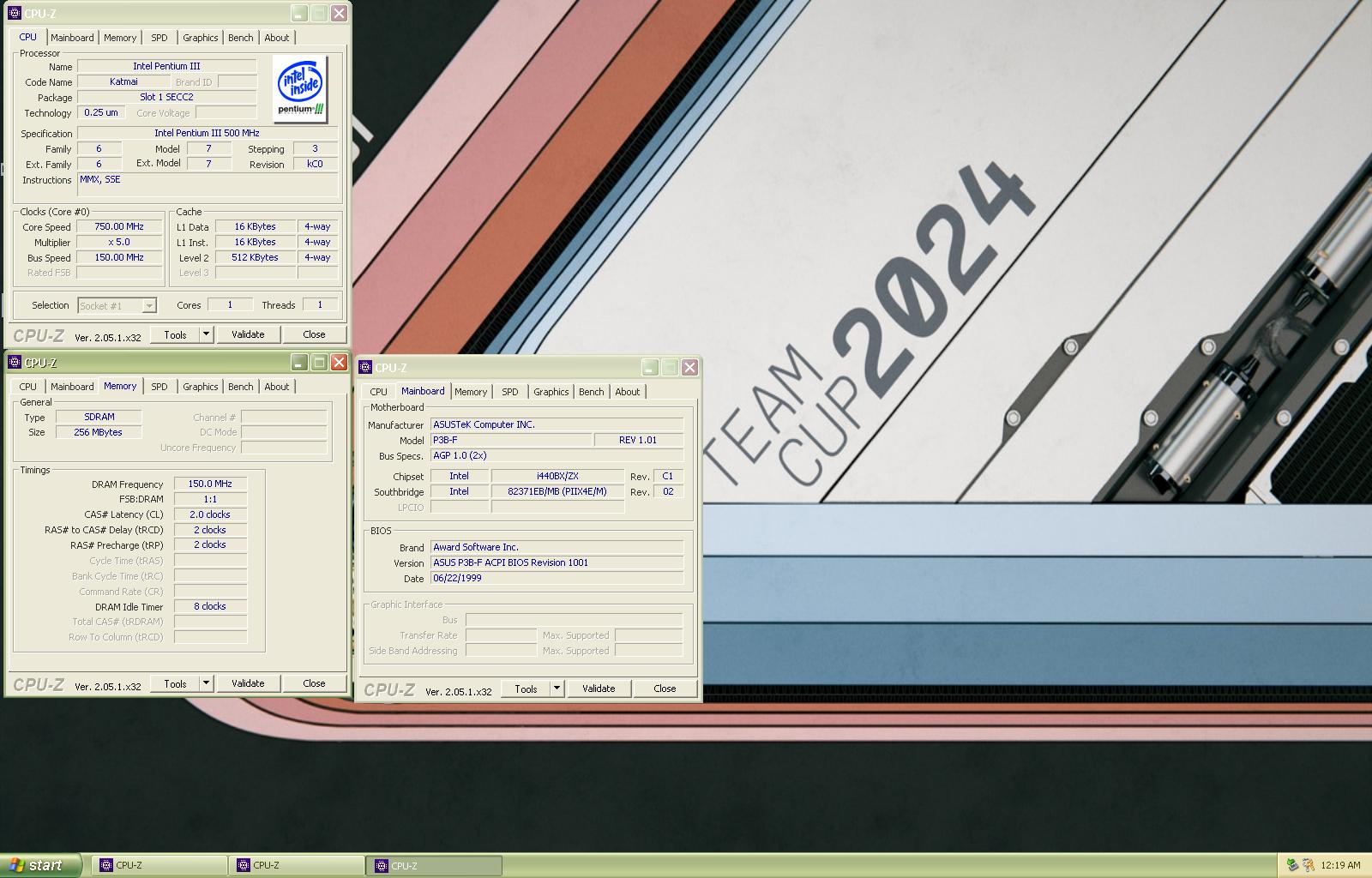Select CPU tab in Mainboard window

[378, 392]
